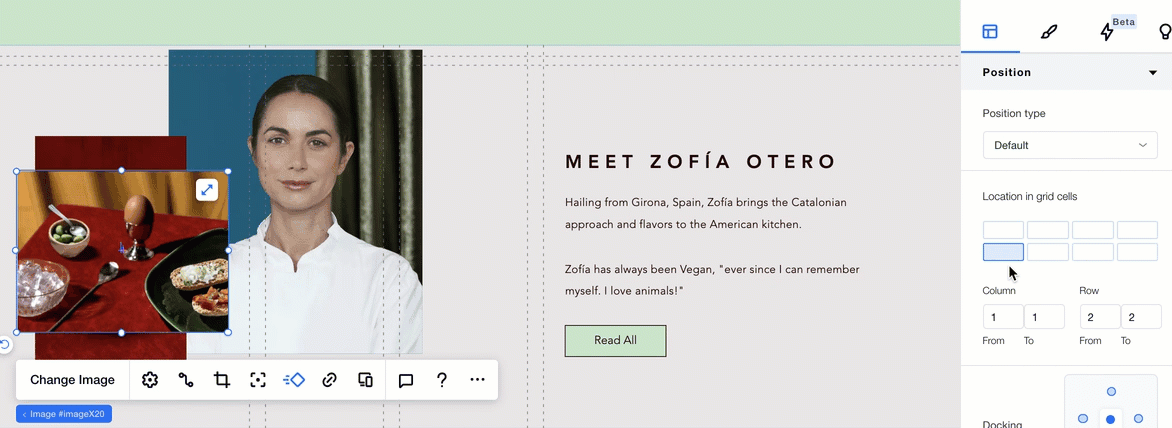Viewport: 1172px width, 428px height.
Task: Select center docking point
Action: tap(1111, 419)
